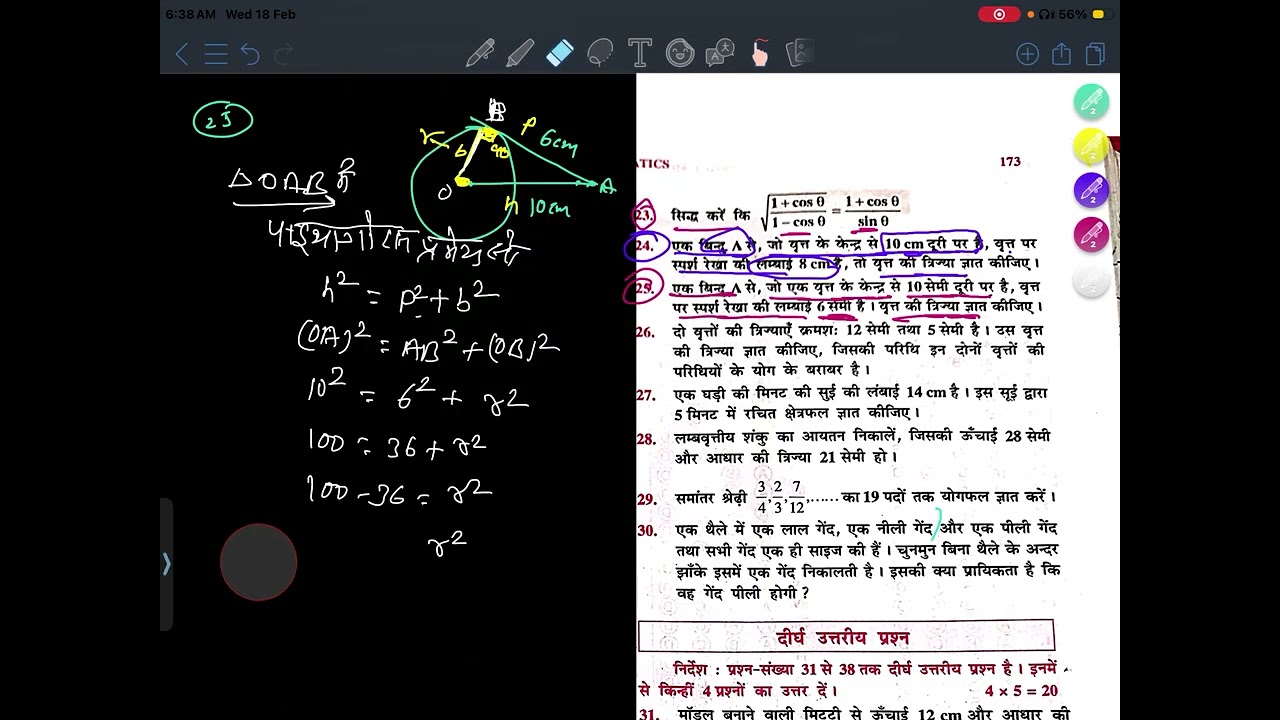Tap the red screen recording indicator

pyautogui.click(x=998, y=14)
